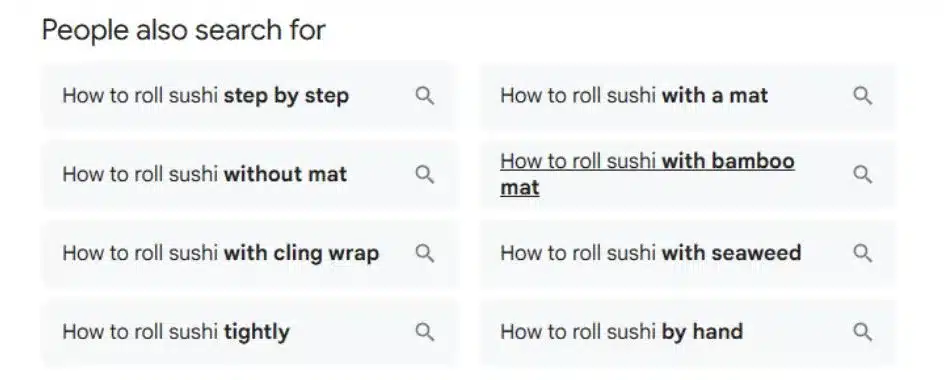
Task: Open 'How to roll sushi with cling wrap'
Action: pos(220,254)
